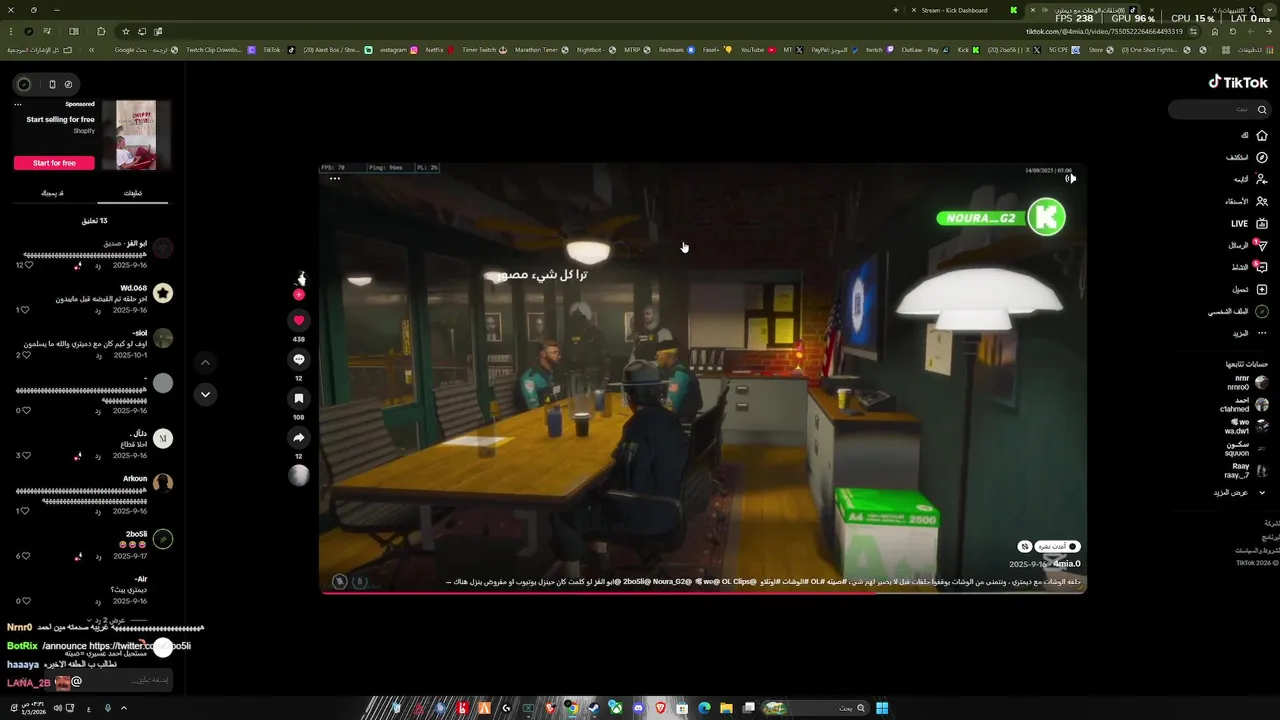Open followed account raay._7

click(x=1248, y=470)
